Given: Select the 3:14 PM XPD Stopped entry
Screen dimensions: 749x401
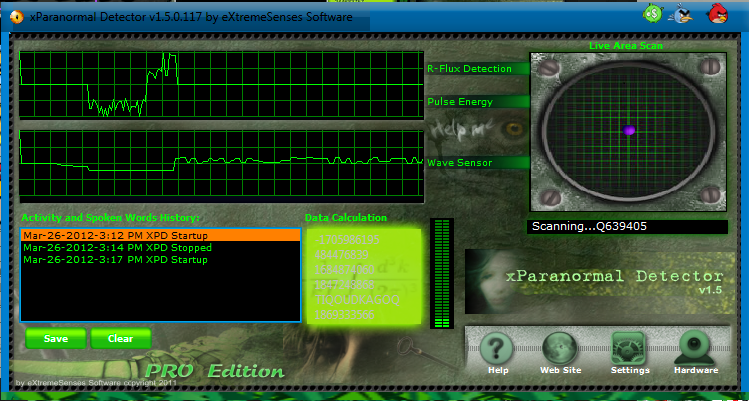Looking at the screenshot, I should point(160,248).
